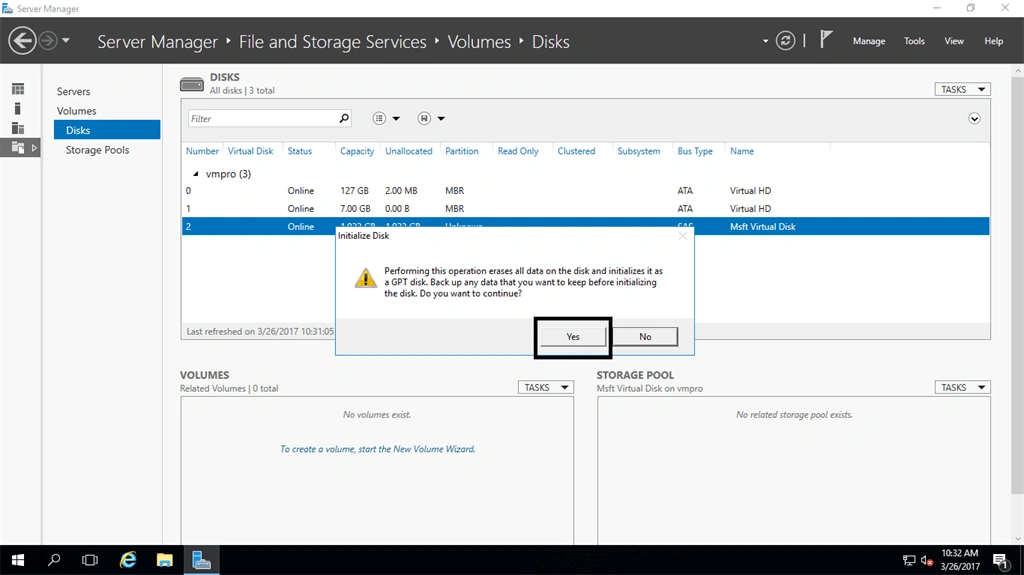Open the notifications flag icon
This screenshot has width=1024, height=575.
click(826, 40)
